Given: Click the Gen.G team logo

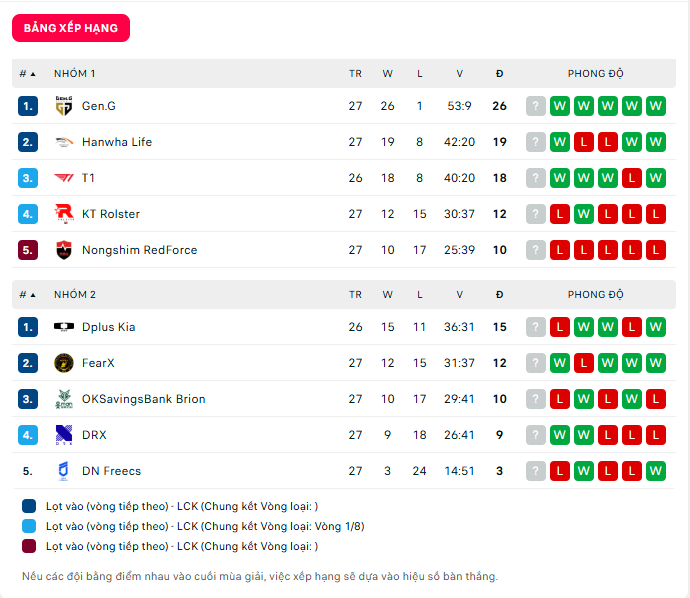Looking at the screenshot, I should (x=64, y=106).
